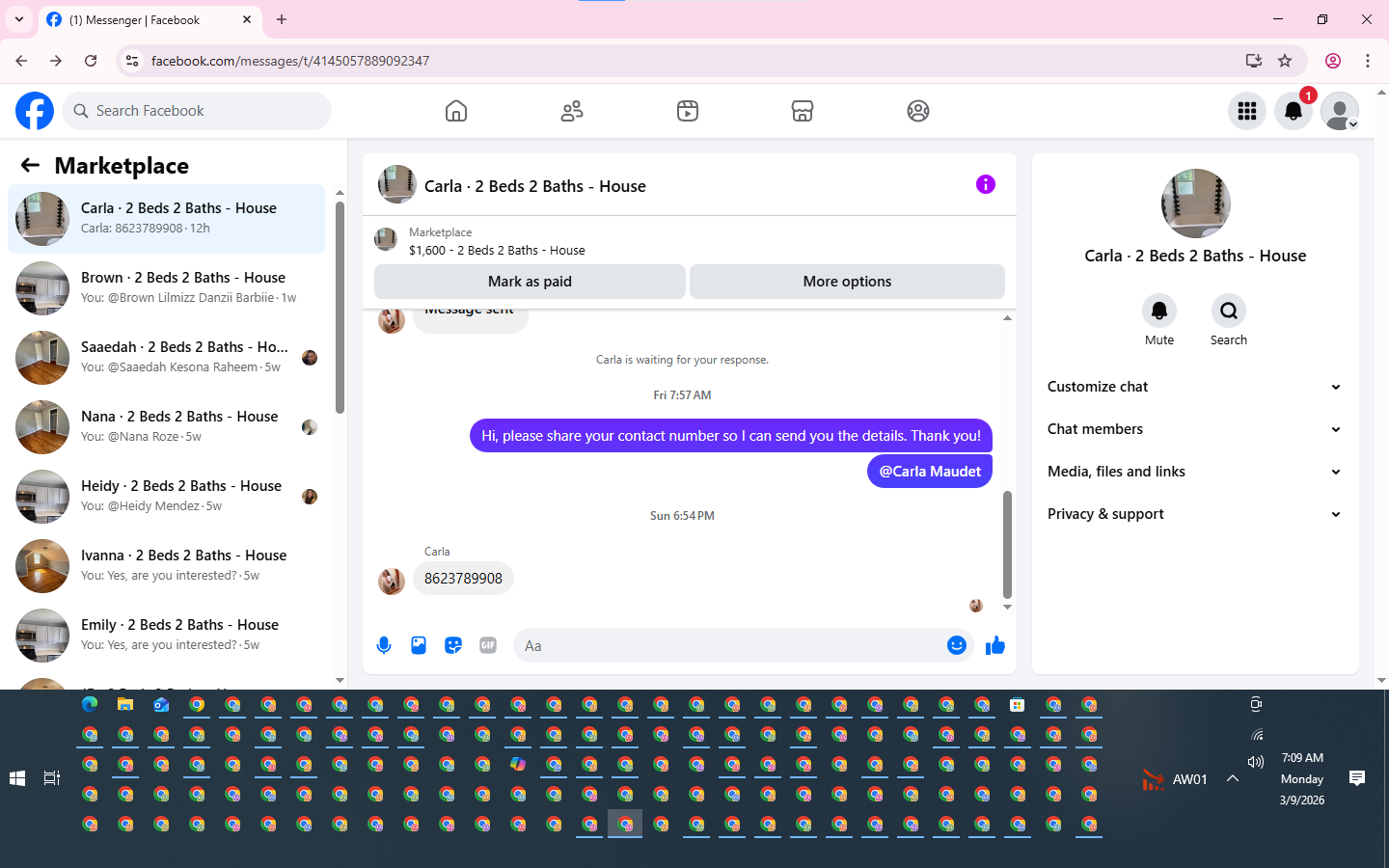Click Carla listing thumbnail in chat header
The width and height of the screenshot is (1389, 868).
(x=396, y=184)
